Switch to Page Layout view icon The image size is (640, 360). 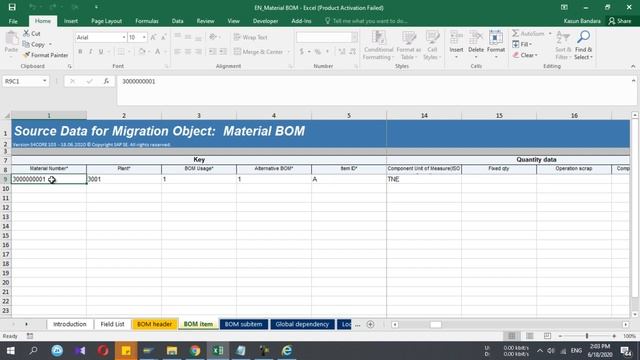[529, 336]
